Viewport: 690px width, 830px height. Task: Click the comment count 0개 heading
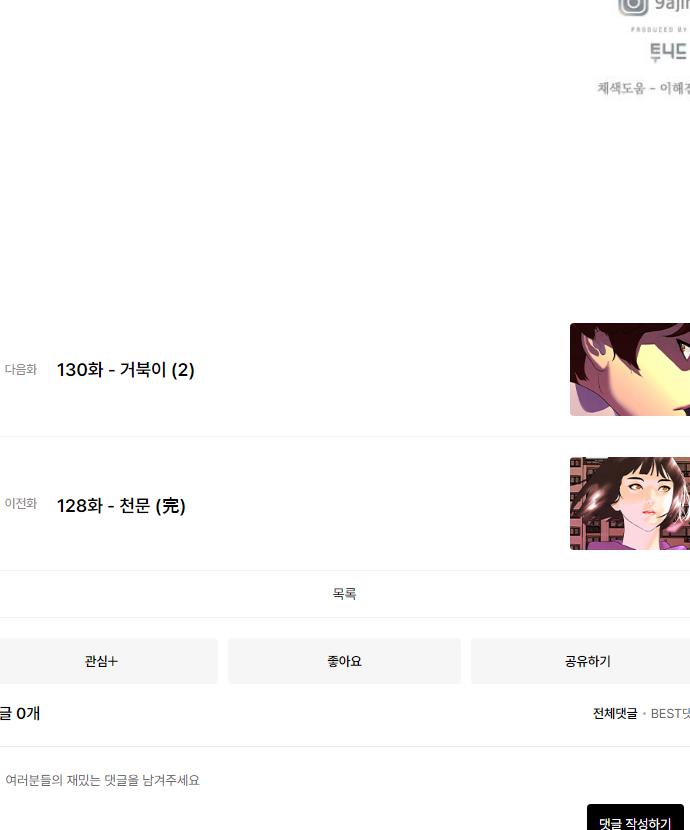pyautogui.click(x=20, y=714)
